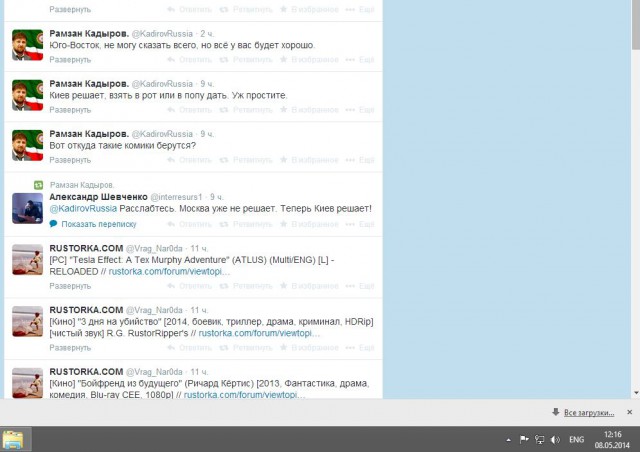640x452 pixels.
Task: Click the page vertical scrollbar thumb
Action: tap(636, 24)
